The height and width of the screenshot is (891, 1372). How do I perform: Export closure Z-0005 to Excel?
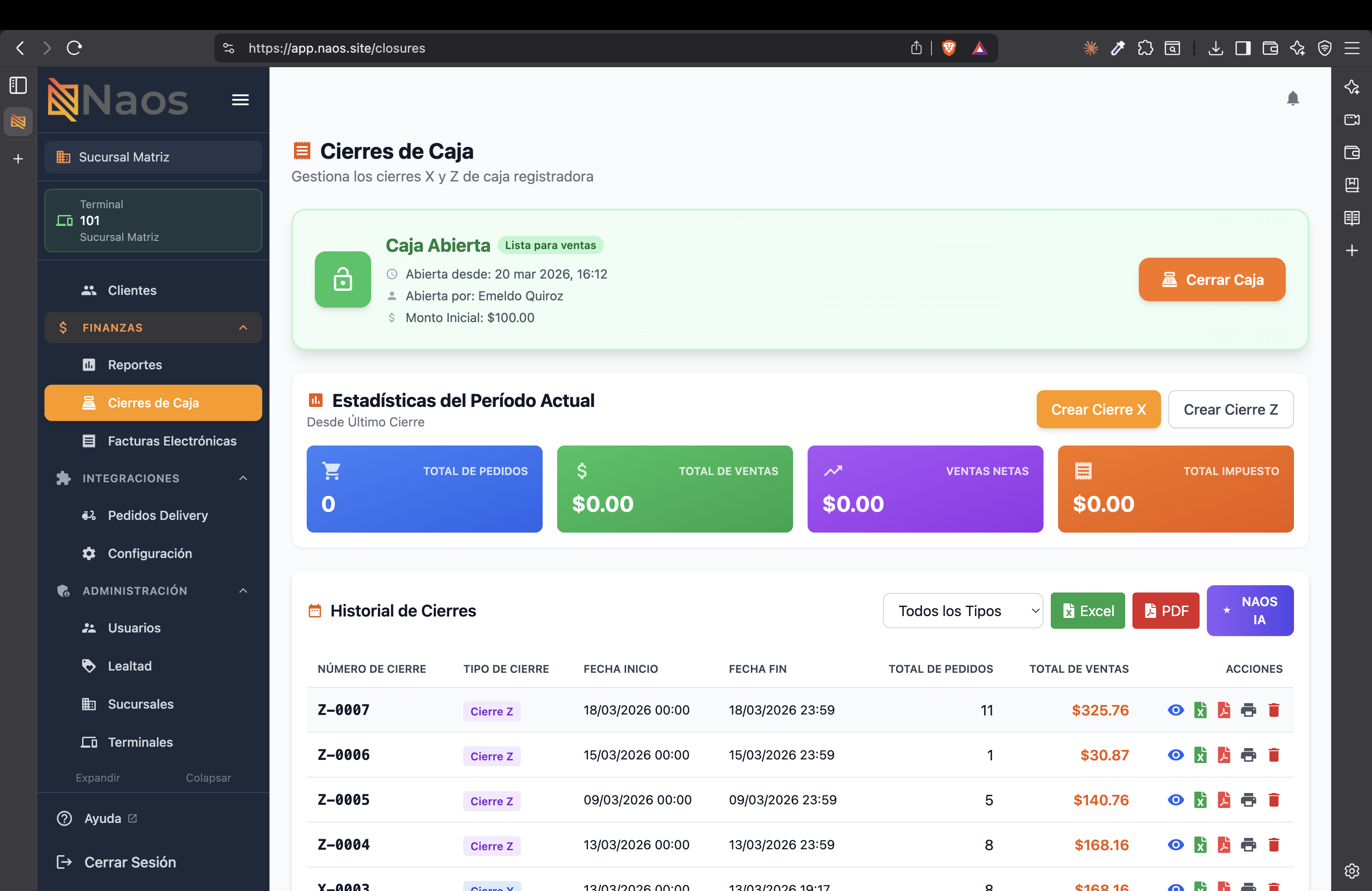pos(1200,799)
